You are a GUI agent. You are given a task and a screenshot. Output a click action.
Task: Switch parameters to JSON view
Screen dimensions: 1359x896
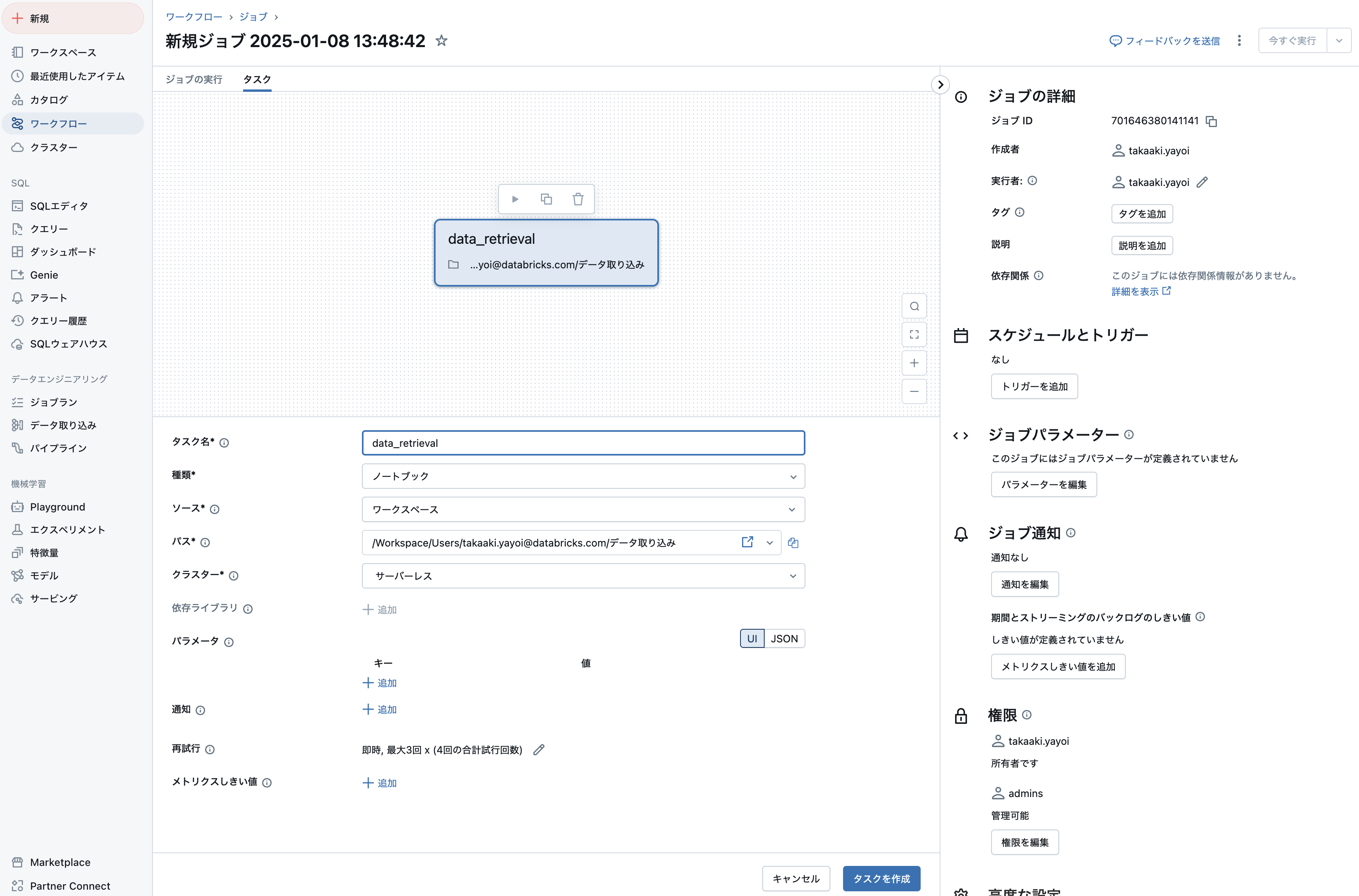click(x=784, y=638)
